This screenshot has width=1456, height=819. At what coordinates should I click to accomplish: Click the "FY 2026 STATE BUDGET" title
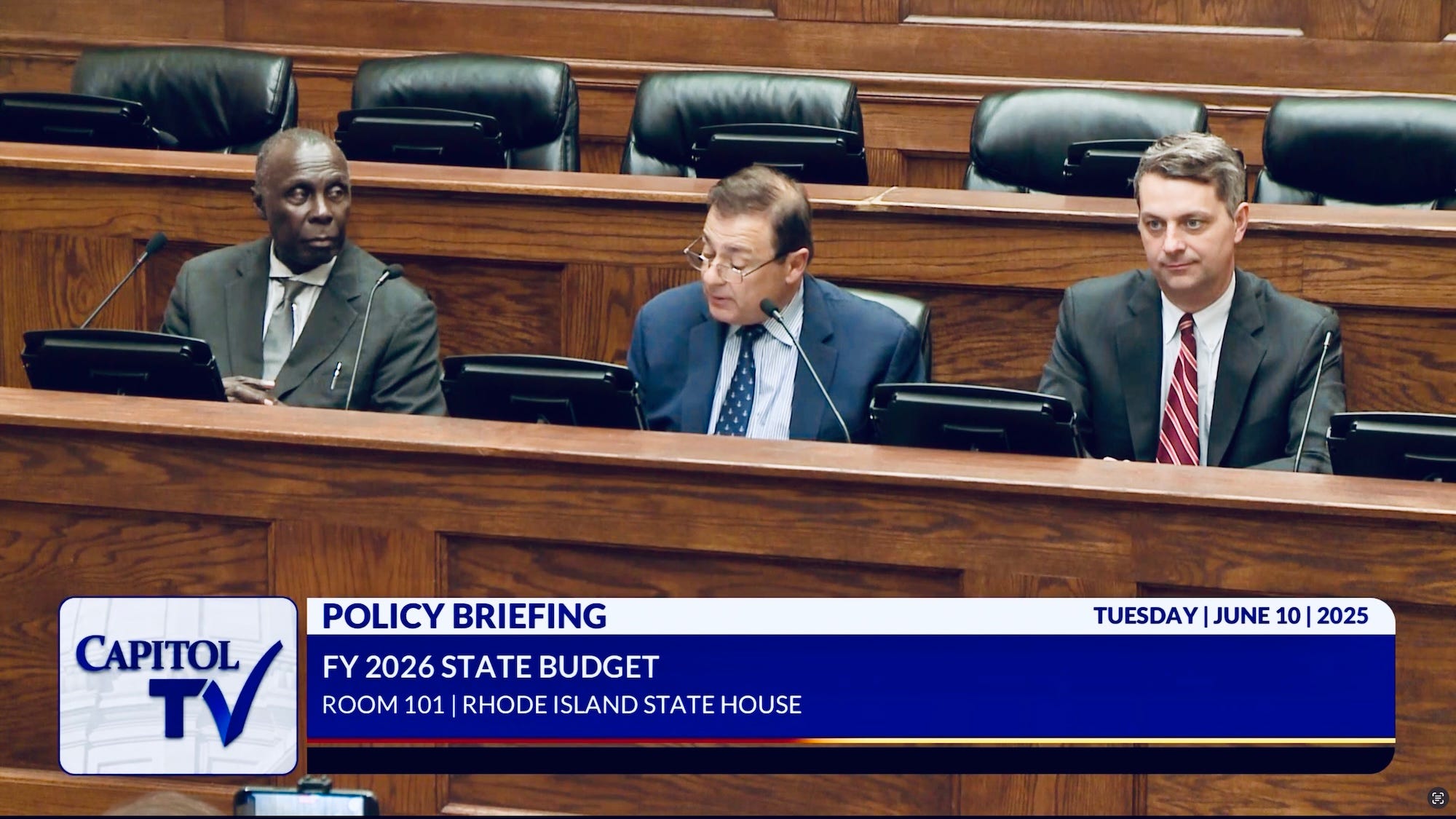[x=491, y=667]
